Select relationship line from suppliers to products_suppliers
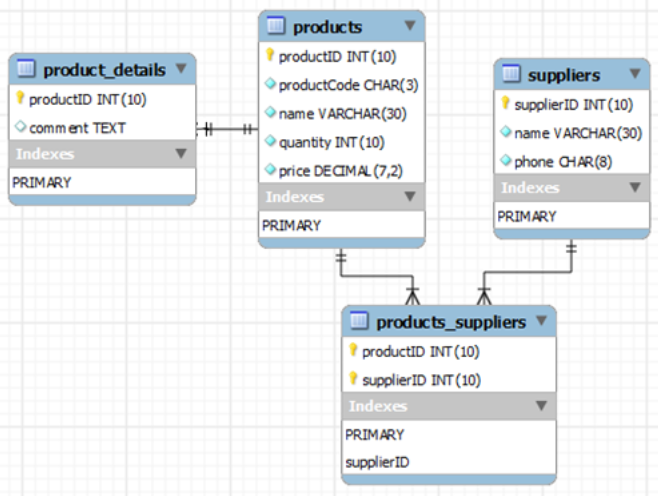Image resolution: width=658 pixels, height=496 pixels. point(527,272)
